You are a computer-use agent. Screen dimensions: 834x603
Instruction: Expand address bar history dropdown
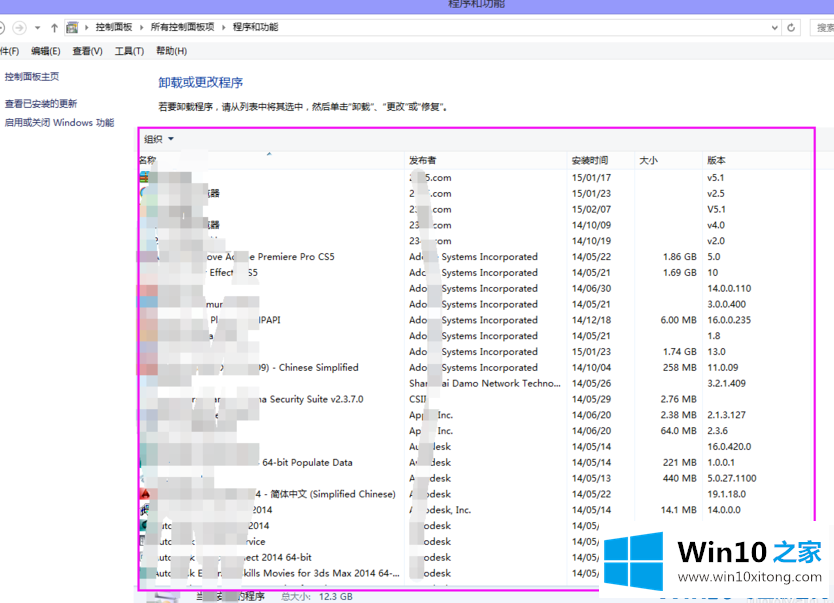(774, 28)
